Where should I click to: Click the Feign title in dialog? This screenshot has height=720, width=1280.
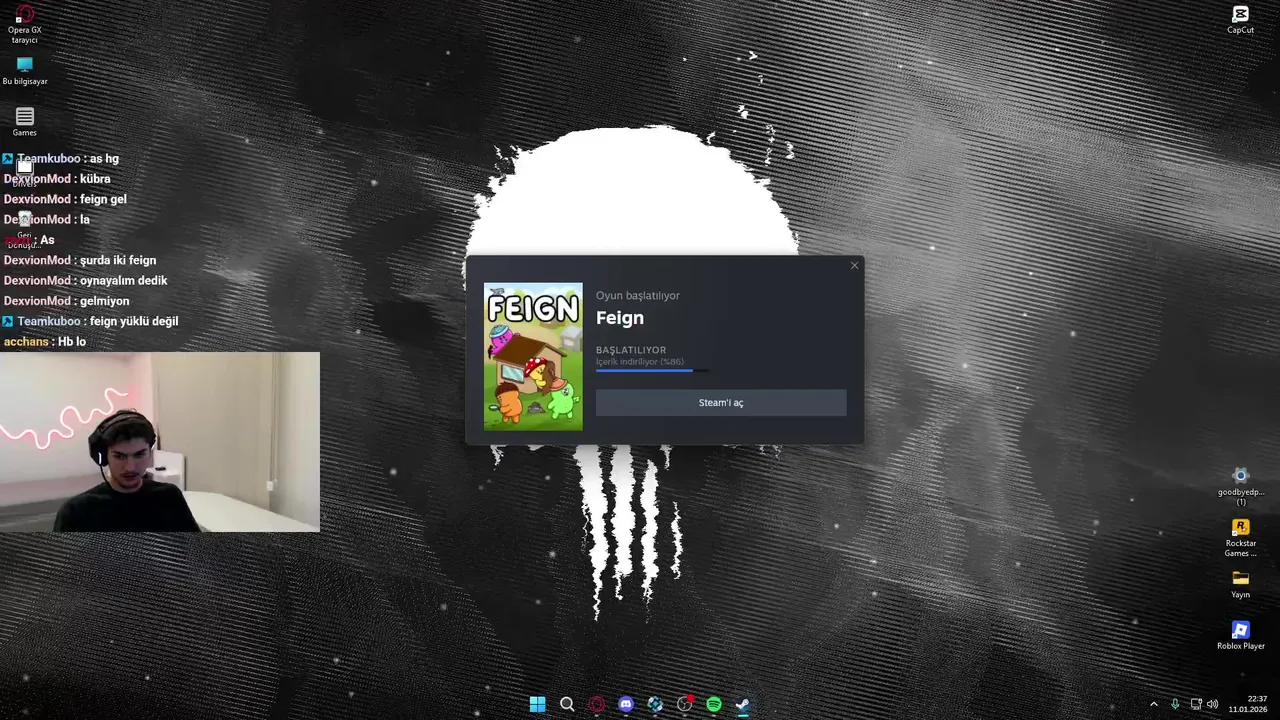click(x=620, y=318)
